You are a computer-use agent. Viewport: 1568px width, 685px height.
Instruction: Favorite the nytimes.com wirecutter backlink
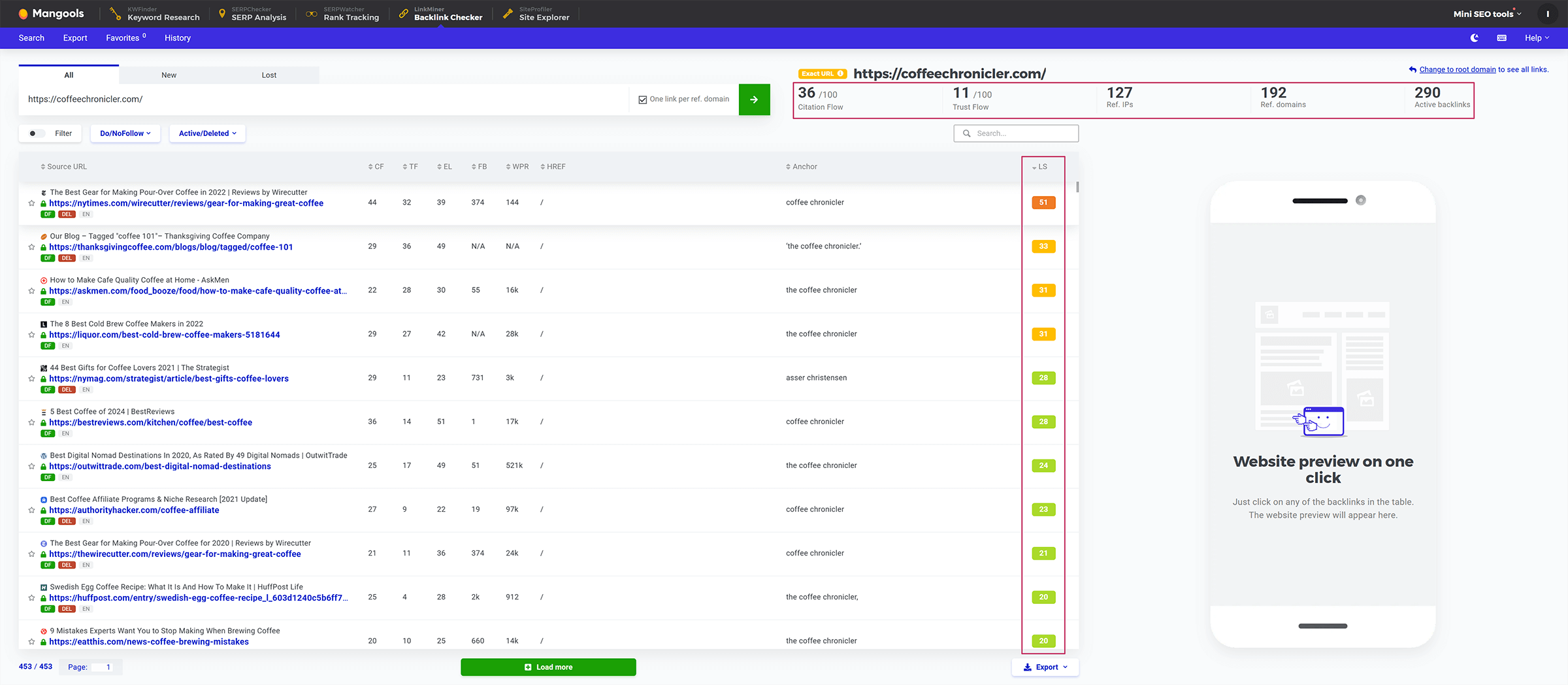(x=31, y=203)
